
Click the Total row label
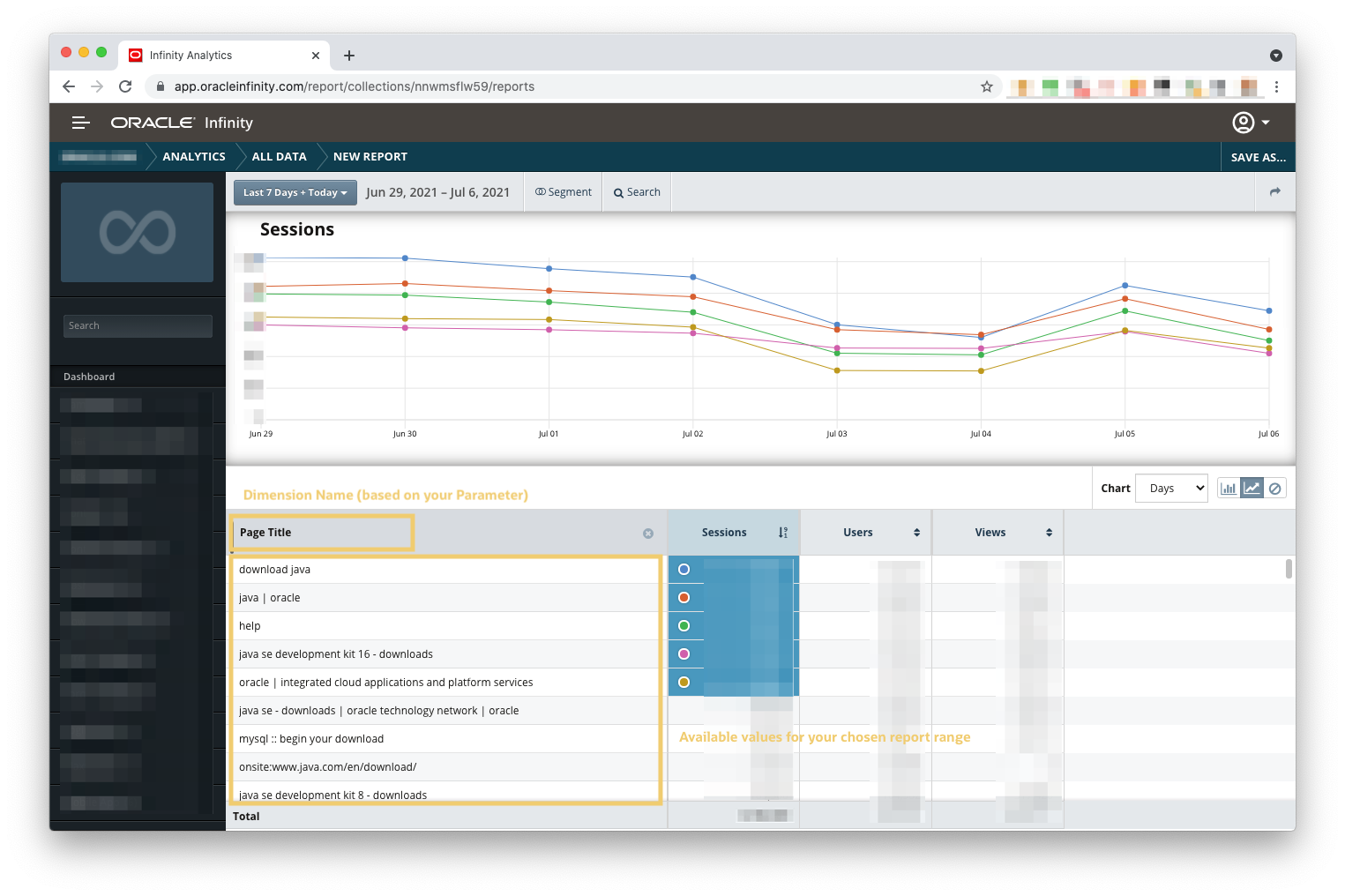tap(246, 817)
